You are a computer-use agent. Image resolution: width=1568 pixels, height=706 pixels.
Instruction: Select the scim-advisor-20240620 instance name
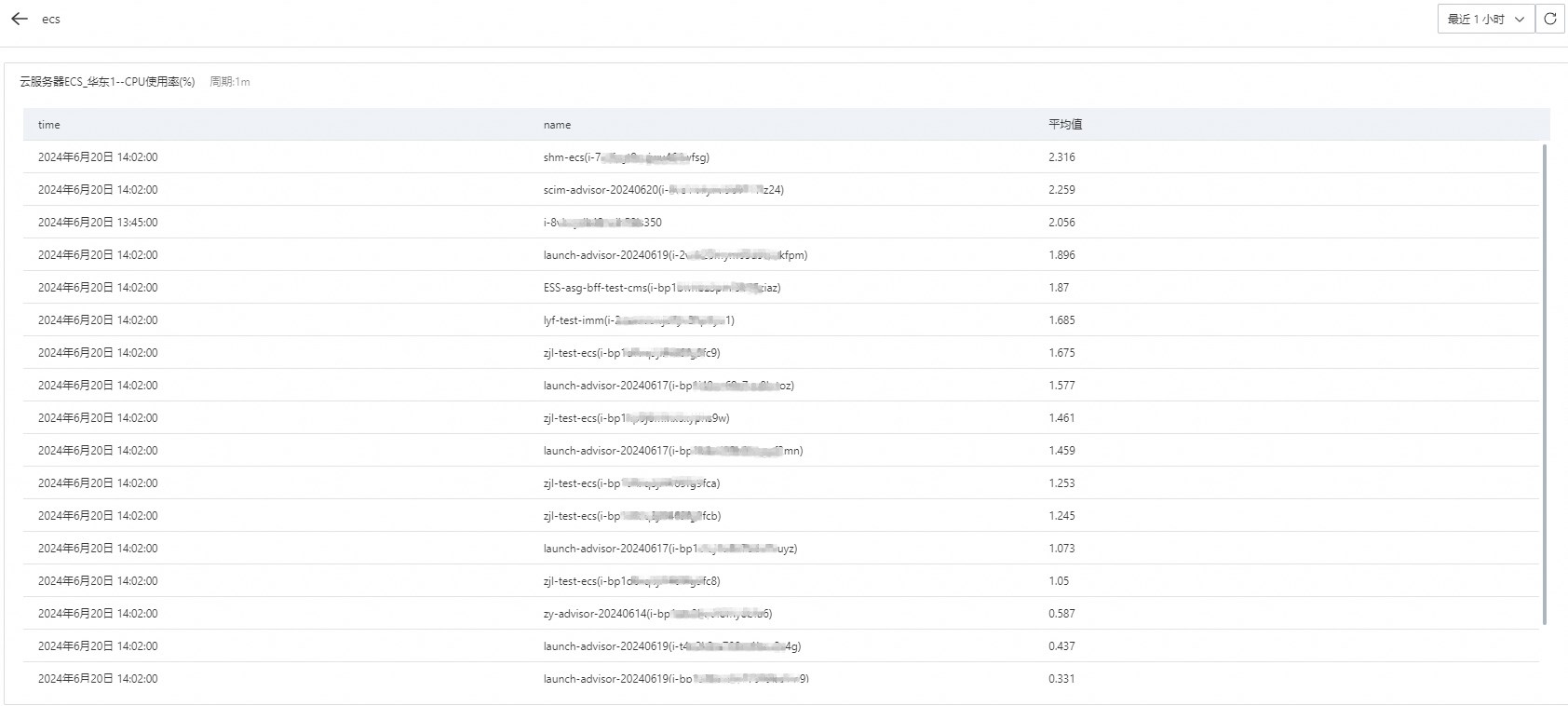(x=664, y=190)
